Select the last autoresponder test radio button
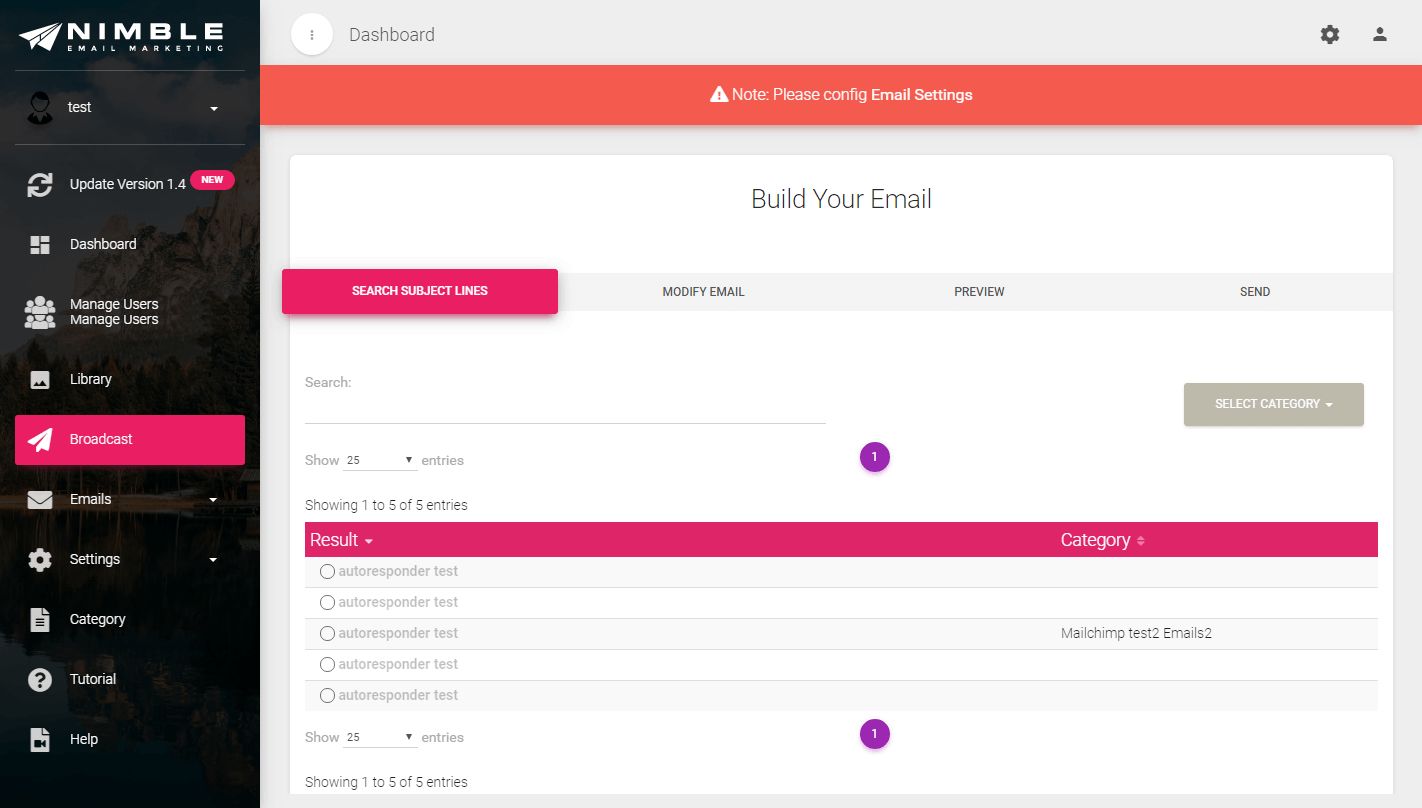This screenshot has height=808, width=1422. [327, 696]
